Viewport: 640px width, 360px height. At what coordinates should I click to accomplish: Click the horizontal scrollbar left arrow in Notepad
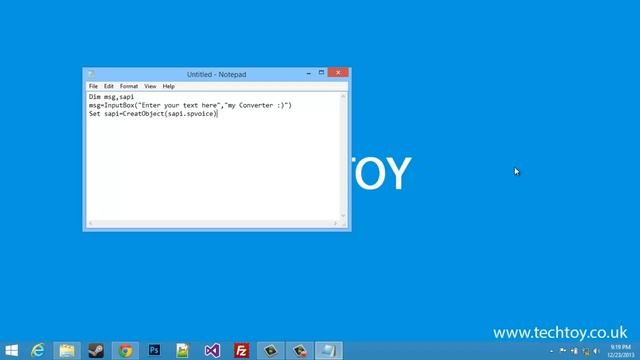click(91, 223)
